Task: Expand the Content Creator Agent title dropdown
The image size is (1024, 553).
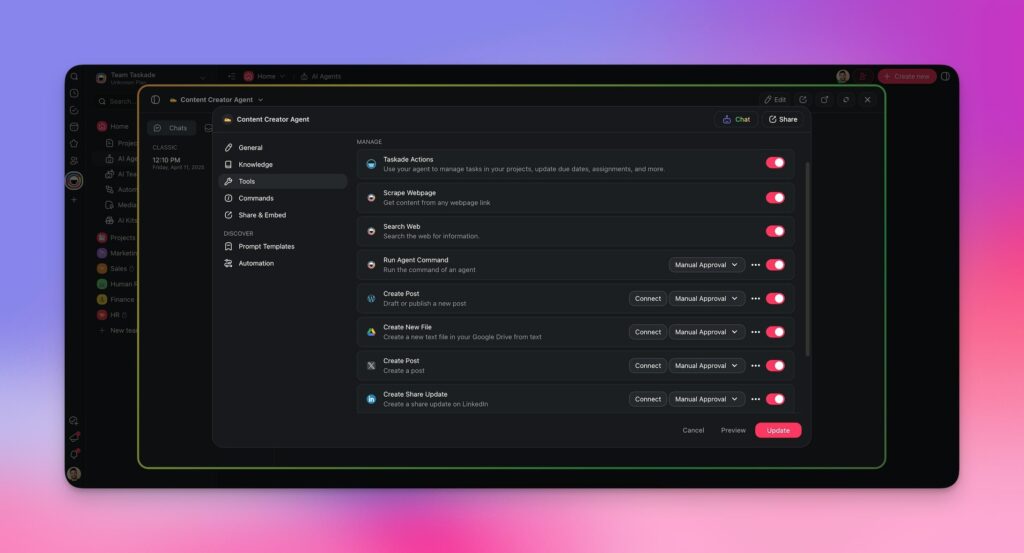Action: click(x=261, y=100)
